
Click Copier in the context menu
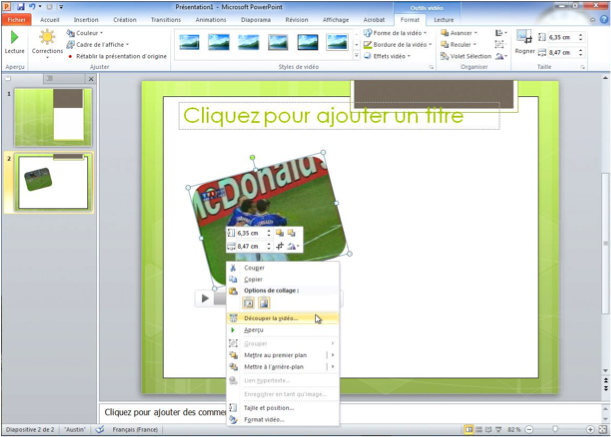tap(283, 280)
